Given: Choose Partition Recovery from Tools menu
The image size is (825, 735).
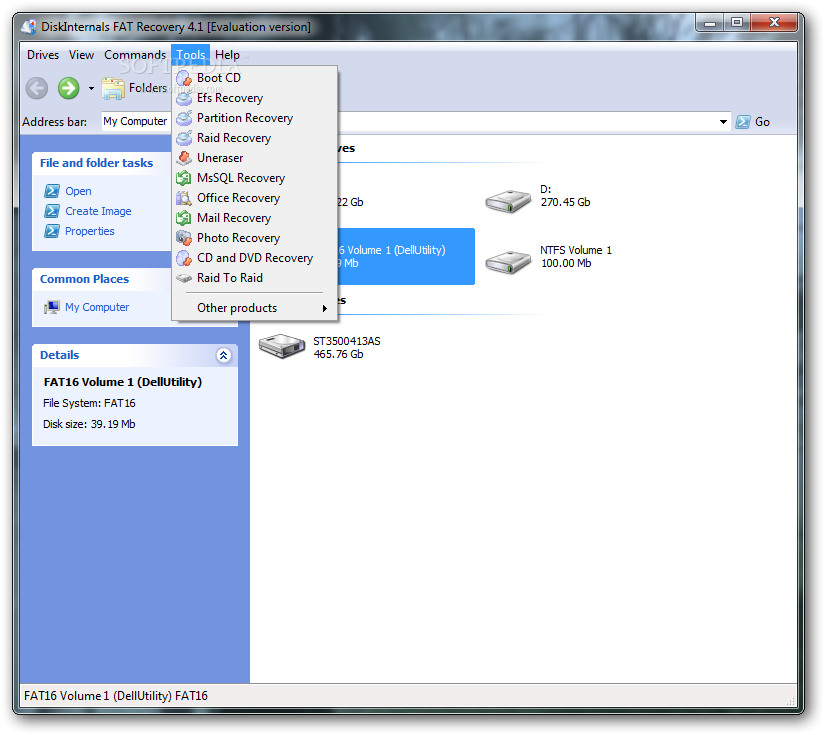Looking at the screenshot, I should (255, 118).
